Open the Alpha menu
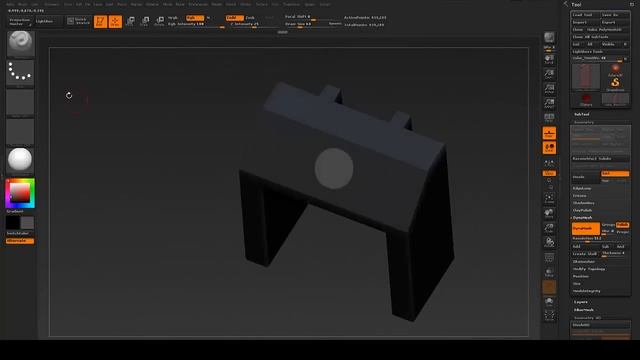Image resolution: width=640 pixels, height=360 pixels. click(x=10, y=4)
